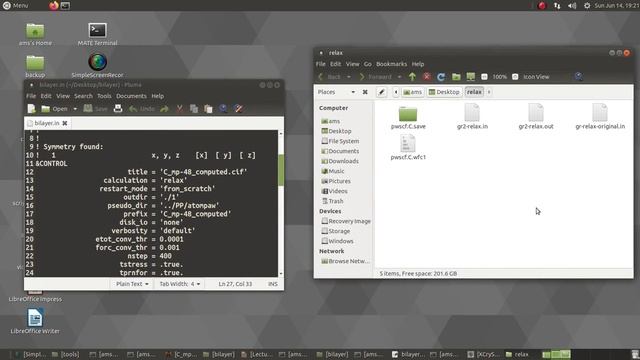Open Pluma Tools menu
The width and height of the screenshot is (640, 360).
104,96
